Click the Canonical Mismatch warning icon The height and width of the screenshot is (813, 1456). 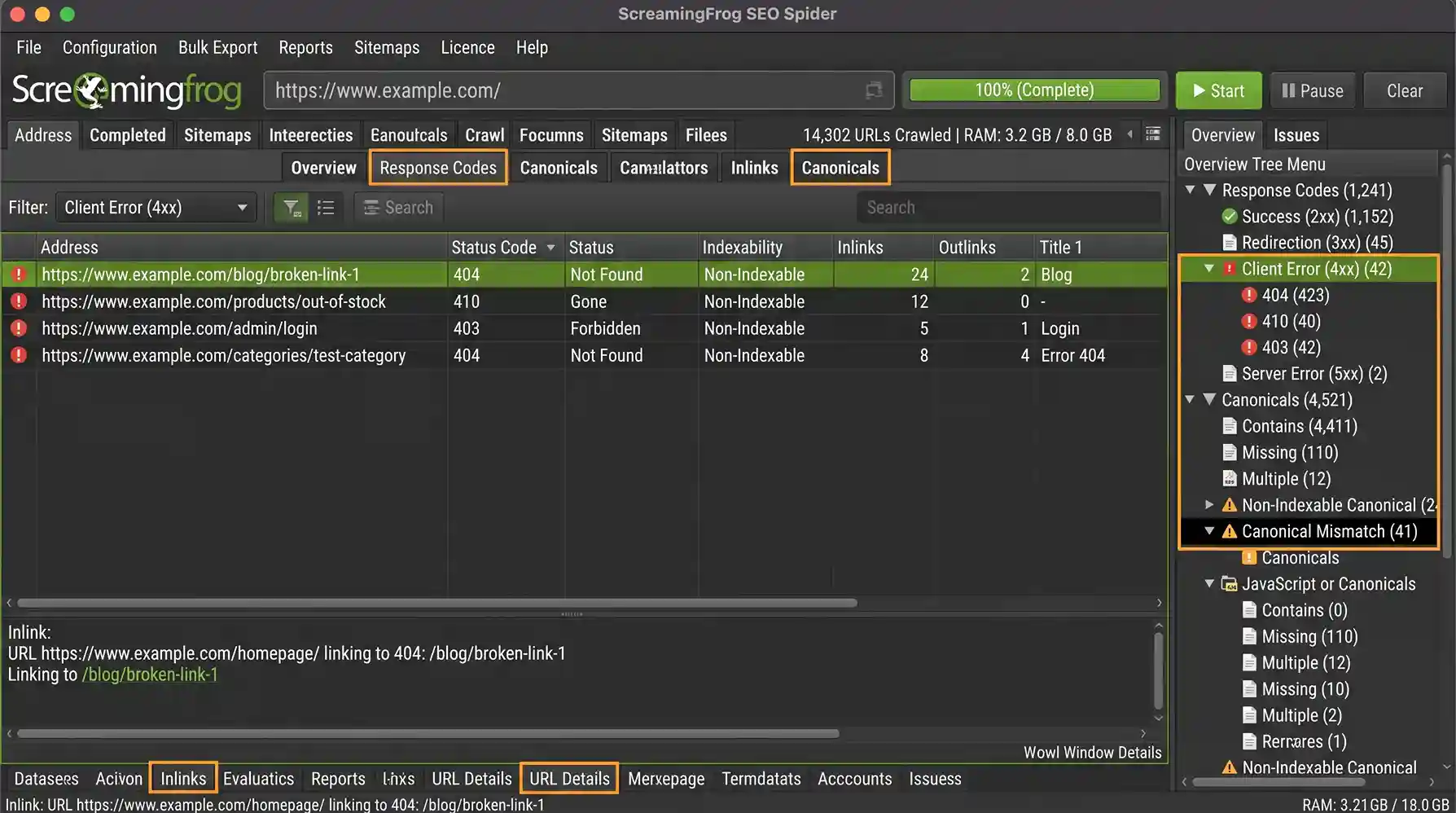click(1230, 531)
